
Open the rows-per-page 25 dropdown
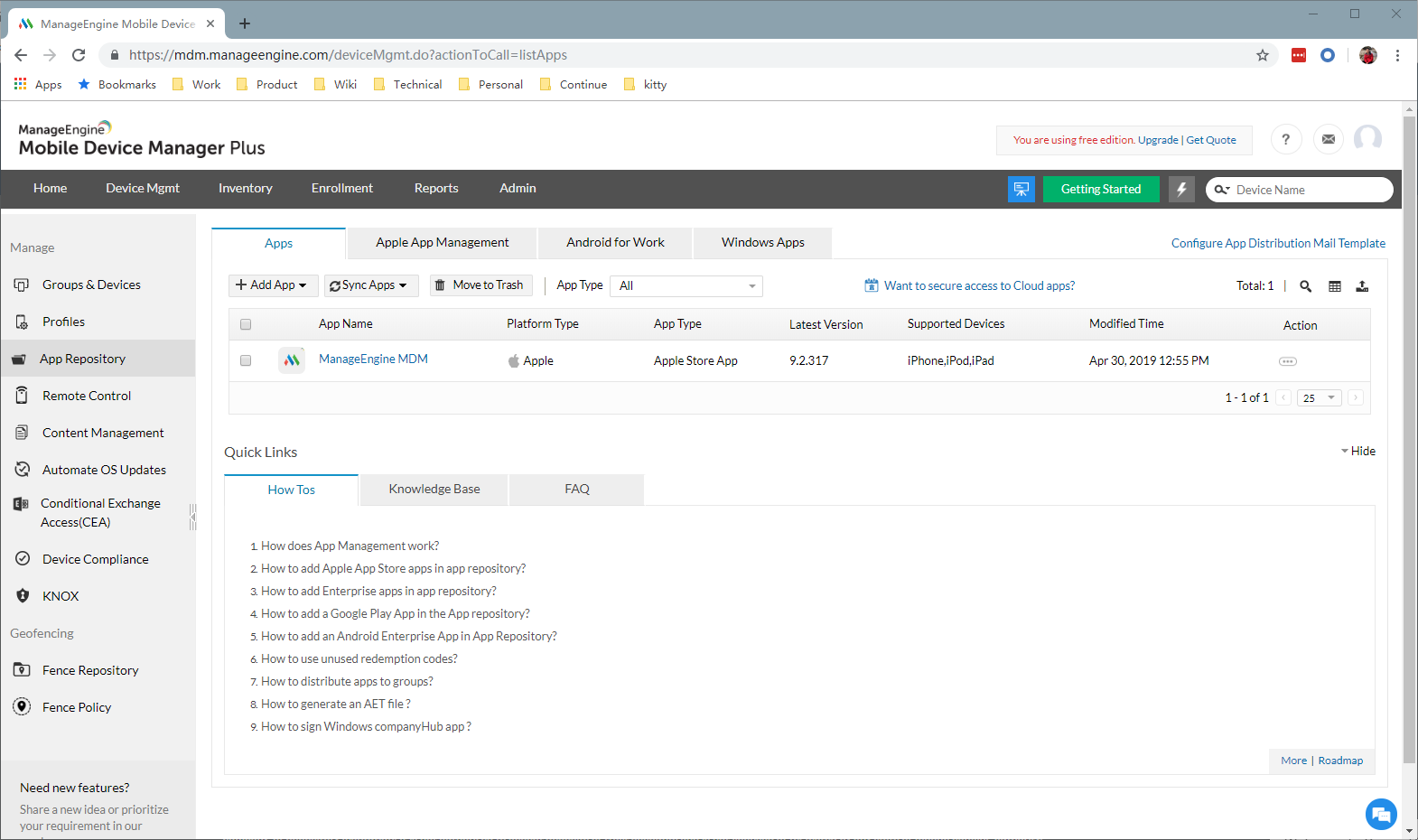(1320, 397)
